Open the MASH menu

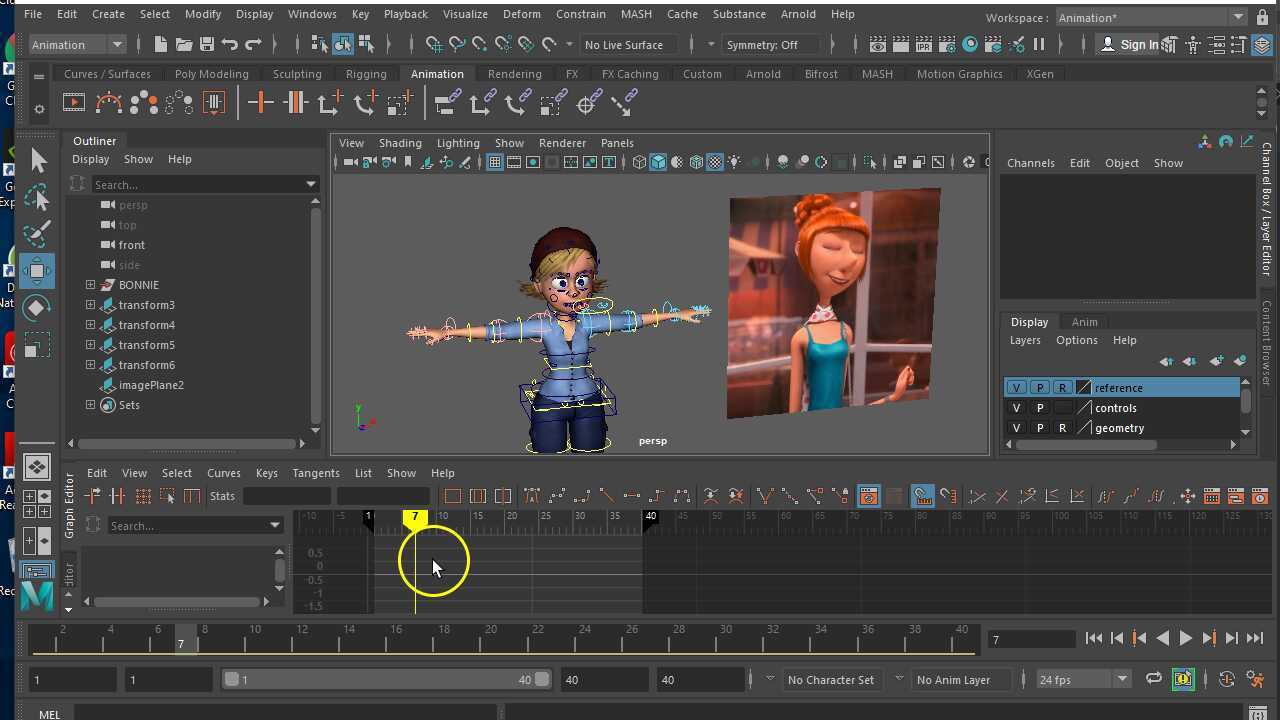[636, 13]
